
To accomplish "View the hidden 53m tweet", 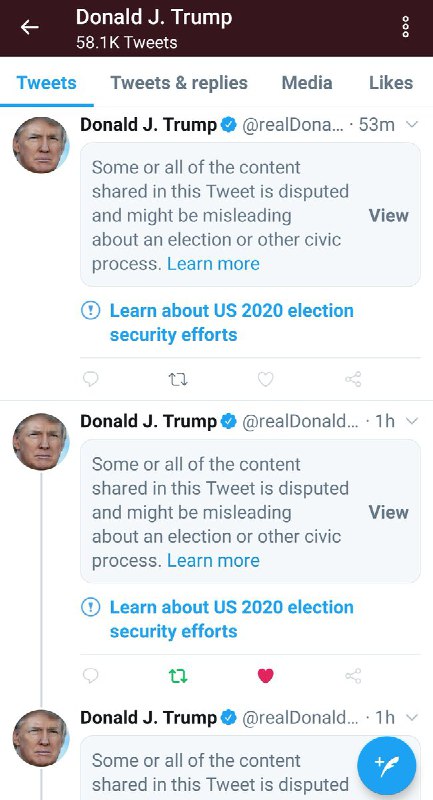I will coord(389,215).
